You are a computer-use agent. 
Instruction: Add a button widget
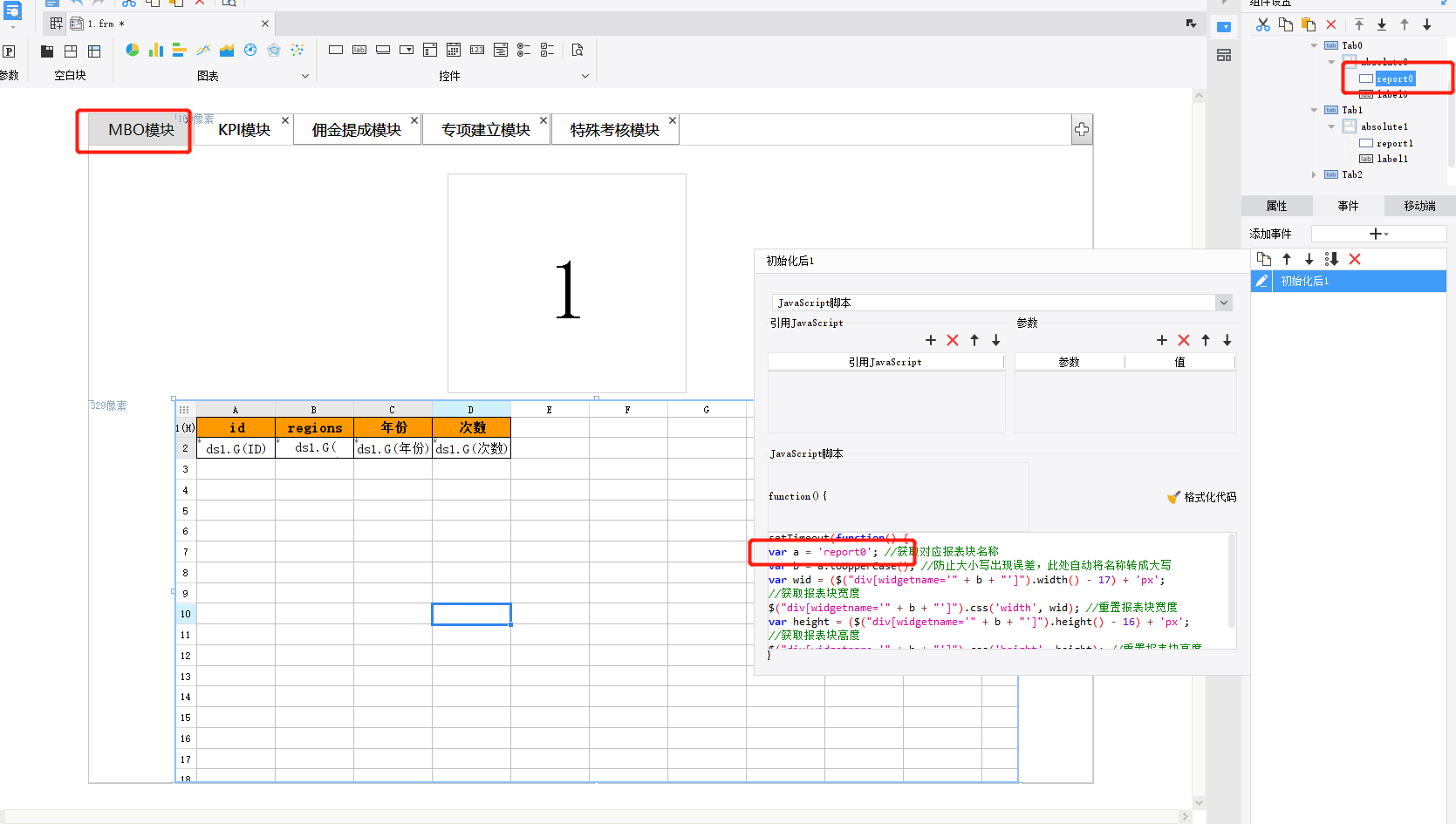383,50
